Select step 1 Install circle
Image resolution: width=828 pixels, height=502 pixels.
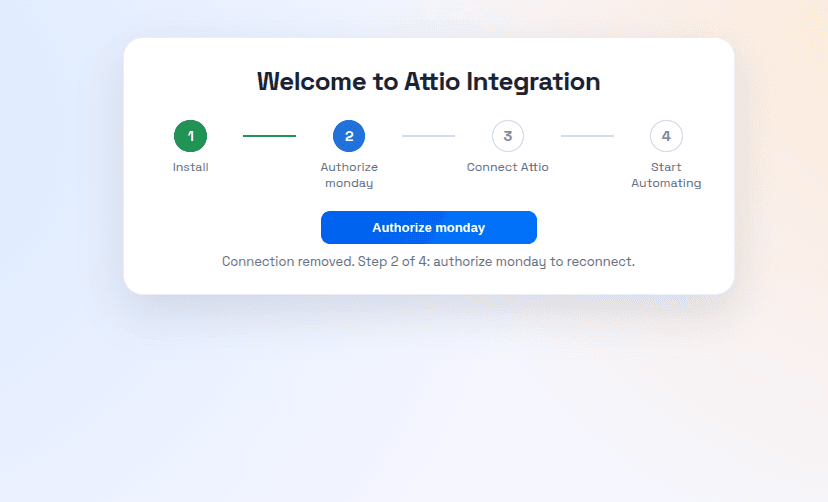click(x=191, y=136)
